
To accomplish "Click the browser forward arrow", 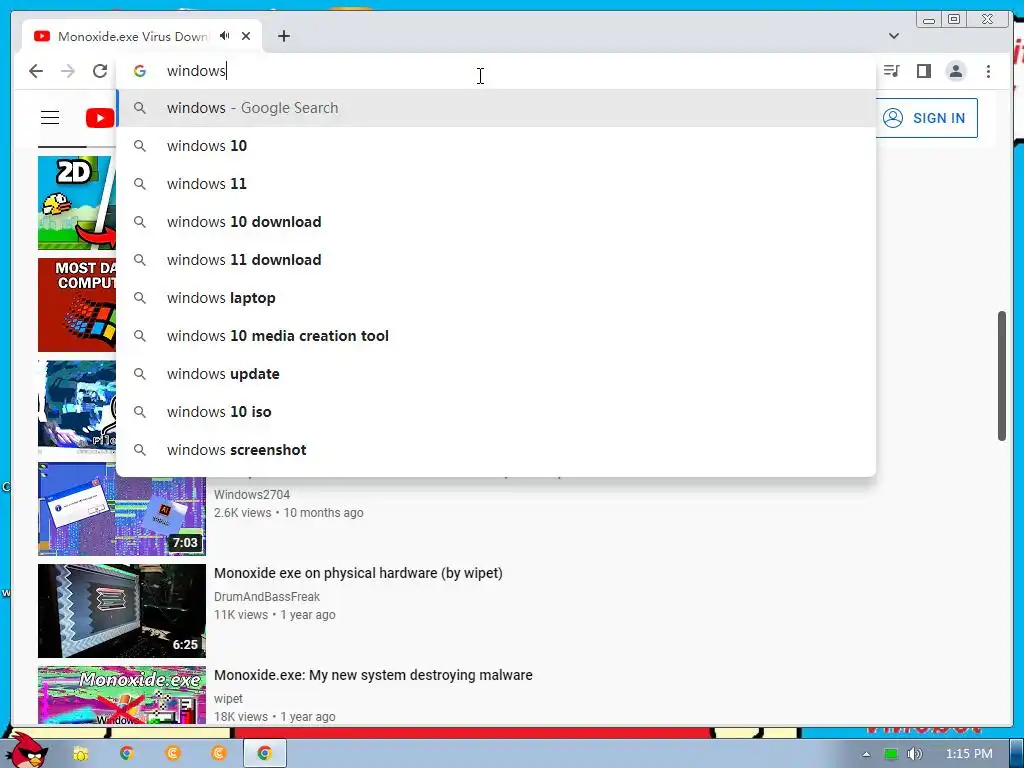I will coord(68,71).
